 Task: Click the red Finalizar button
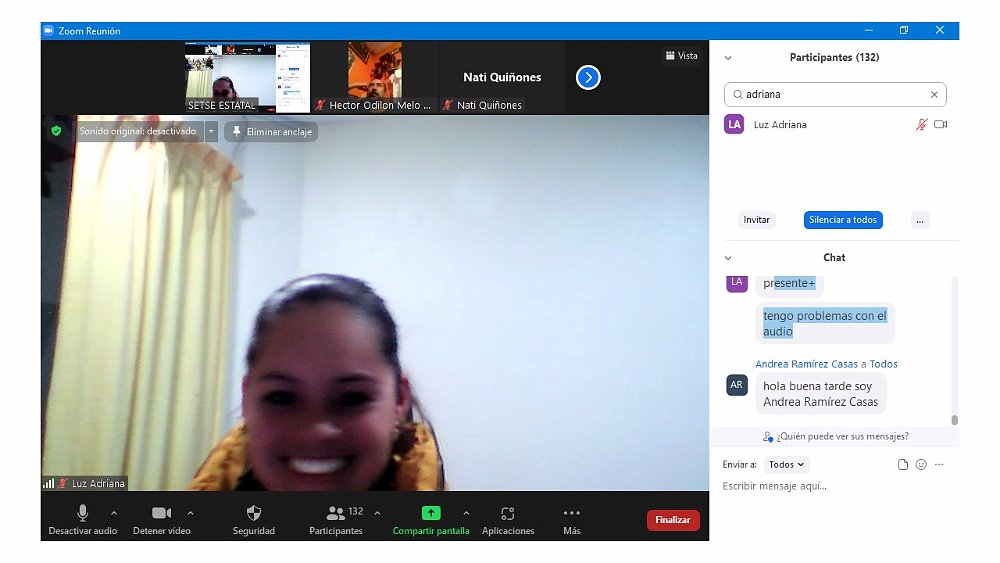pos(673,520)
